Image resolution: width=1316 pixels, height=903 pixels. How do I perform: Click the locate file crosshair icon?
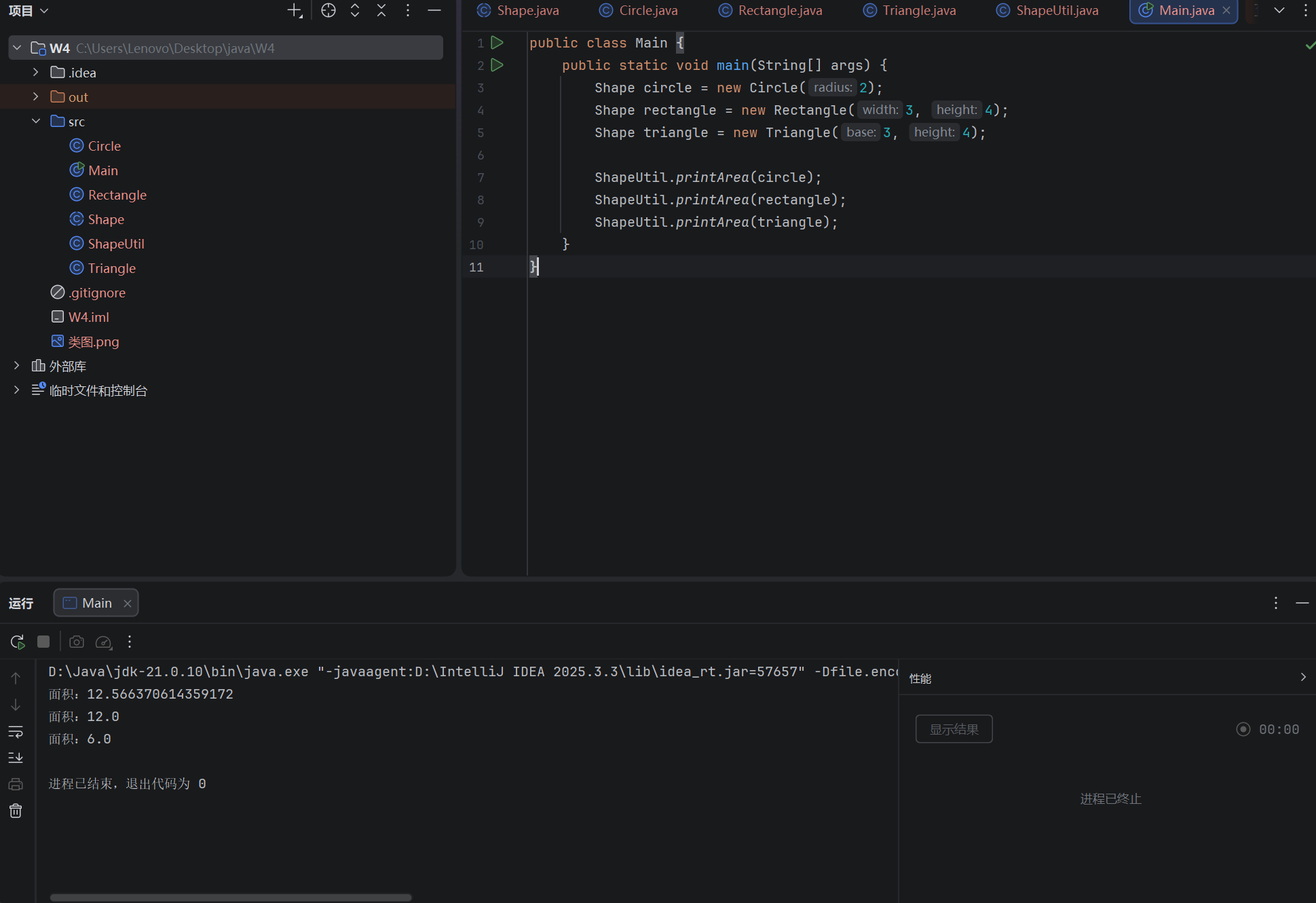click(328, 10)
